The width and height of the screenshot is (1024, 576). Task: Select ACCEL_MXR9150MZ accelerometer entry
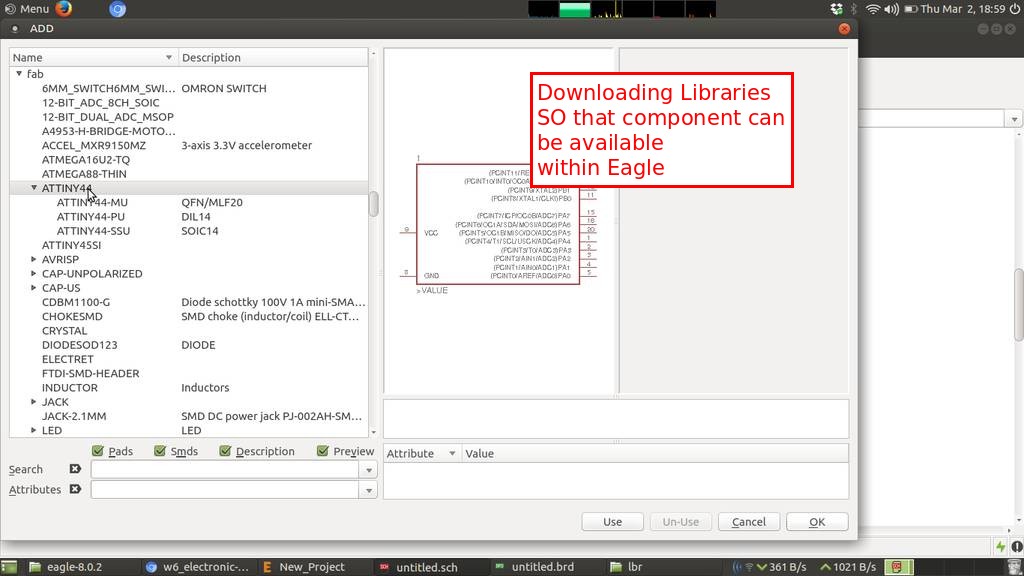point(189,145)
